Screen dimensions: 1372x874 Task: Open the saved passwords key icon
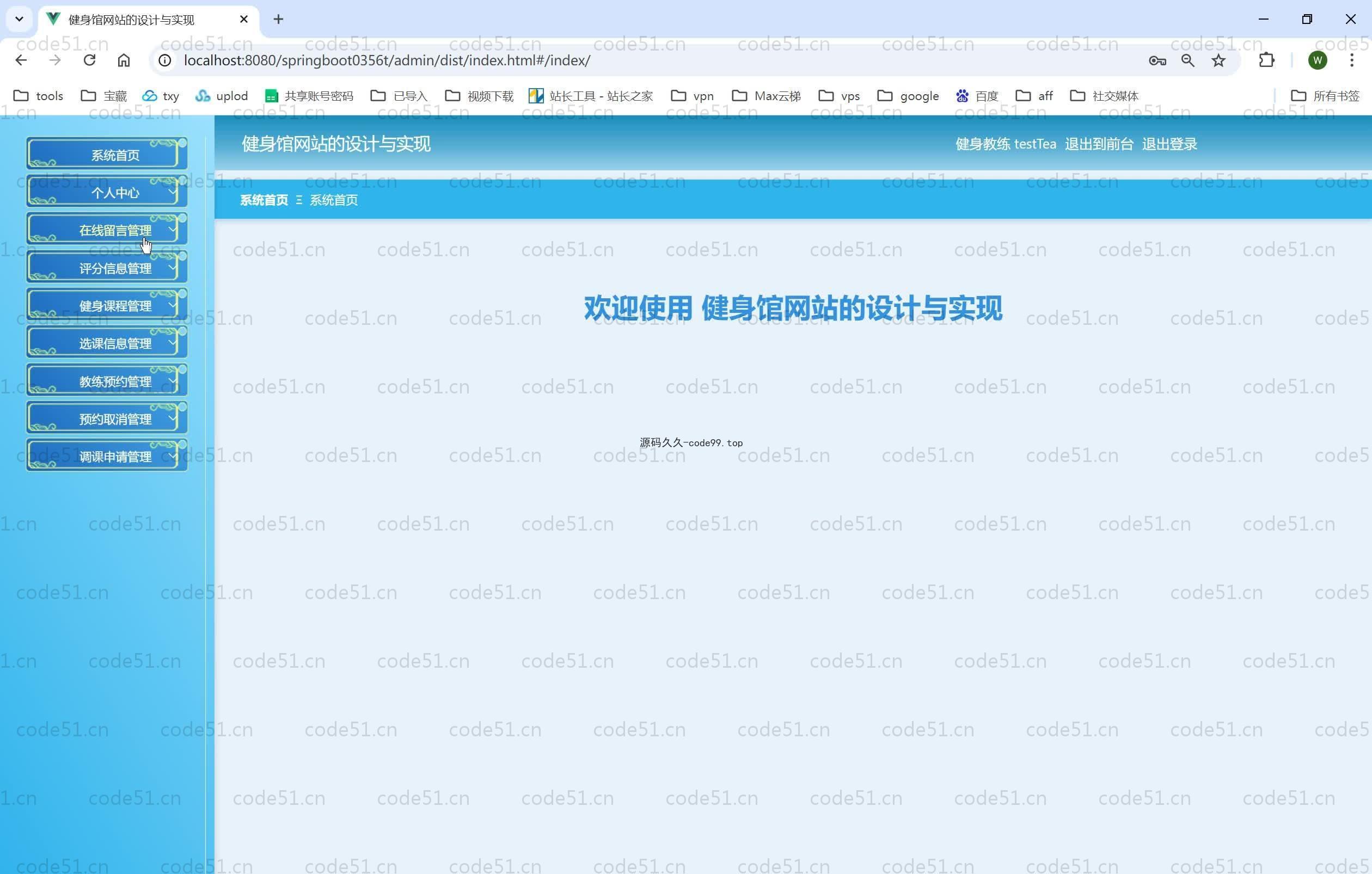tap(1157, 60)
